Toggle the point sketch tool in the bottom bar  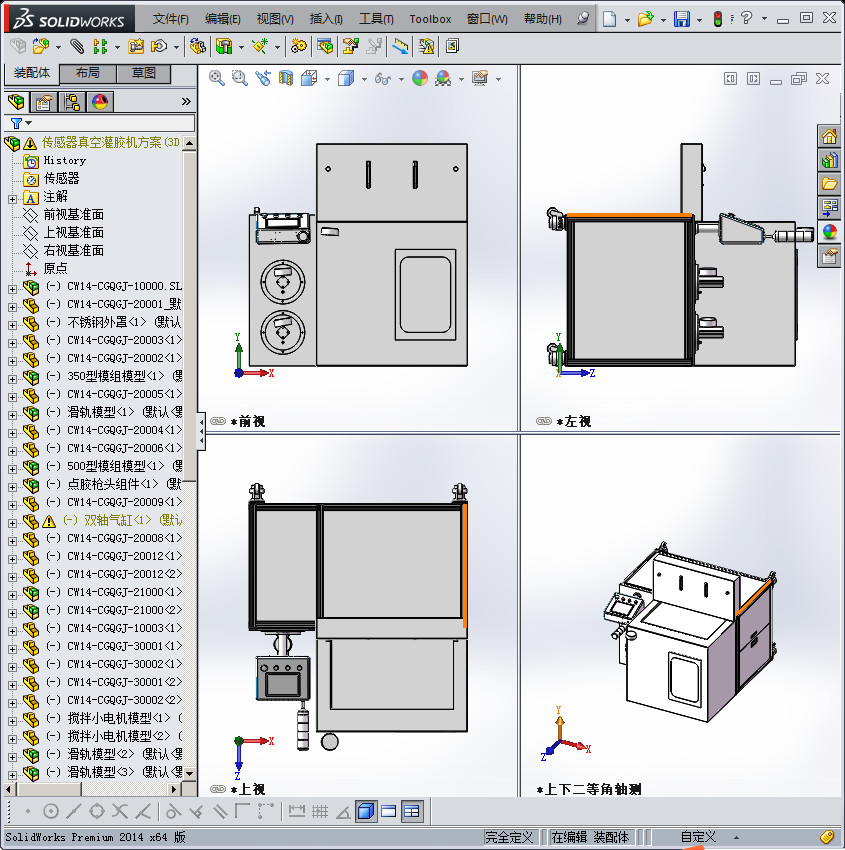point(28,812)
